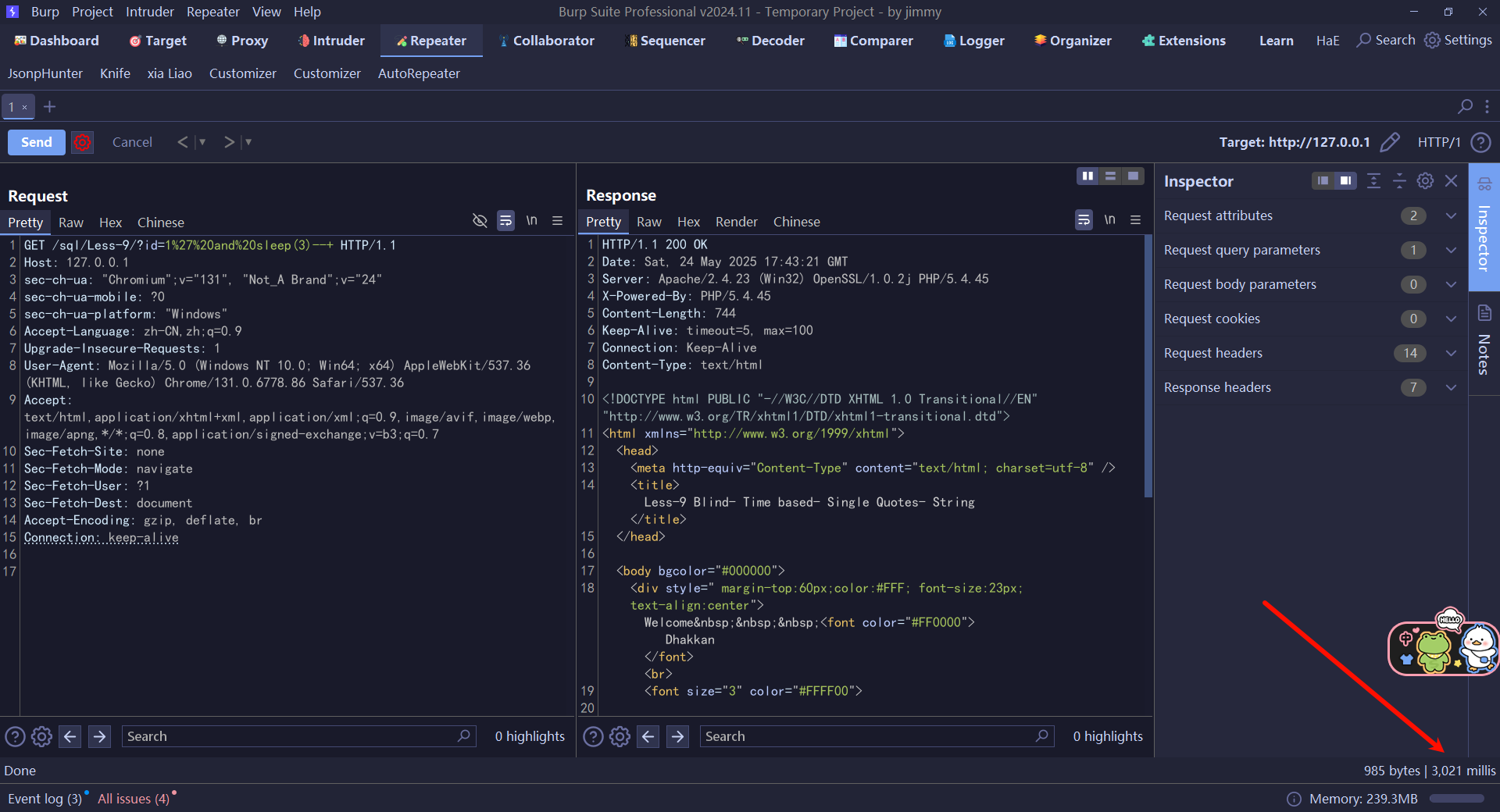Open the Decoder tab
The width and height of the screenshot is (1500, 812).
pyautogui.click(x=770, y=41)
